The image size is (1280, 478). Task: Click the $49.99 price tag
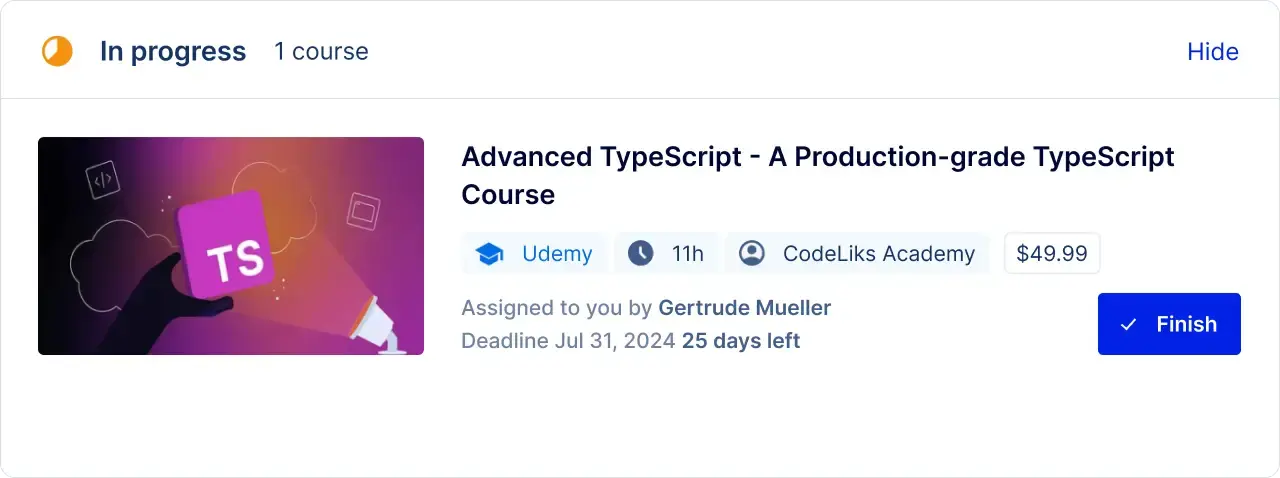click(1051, 253)
